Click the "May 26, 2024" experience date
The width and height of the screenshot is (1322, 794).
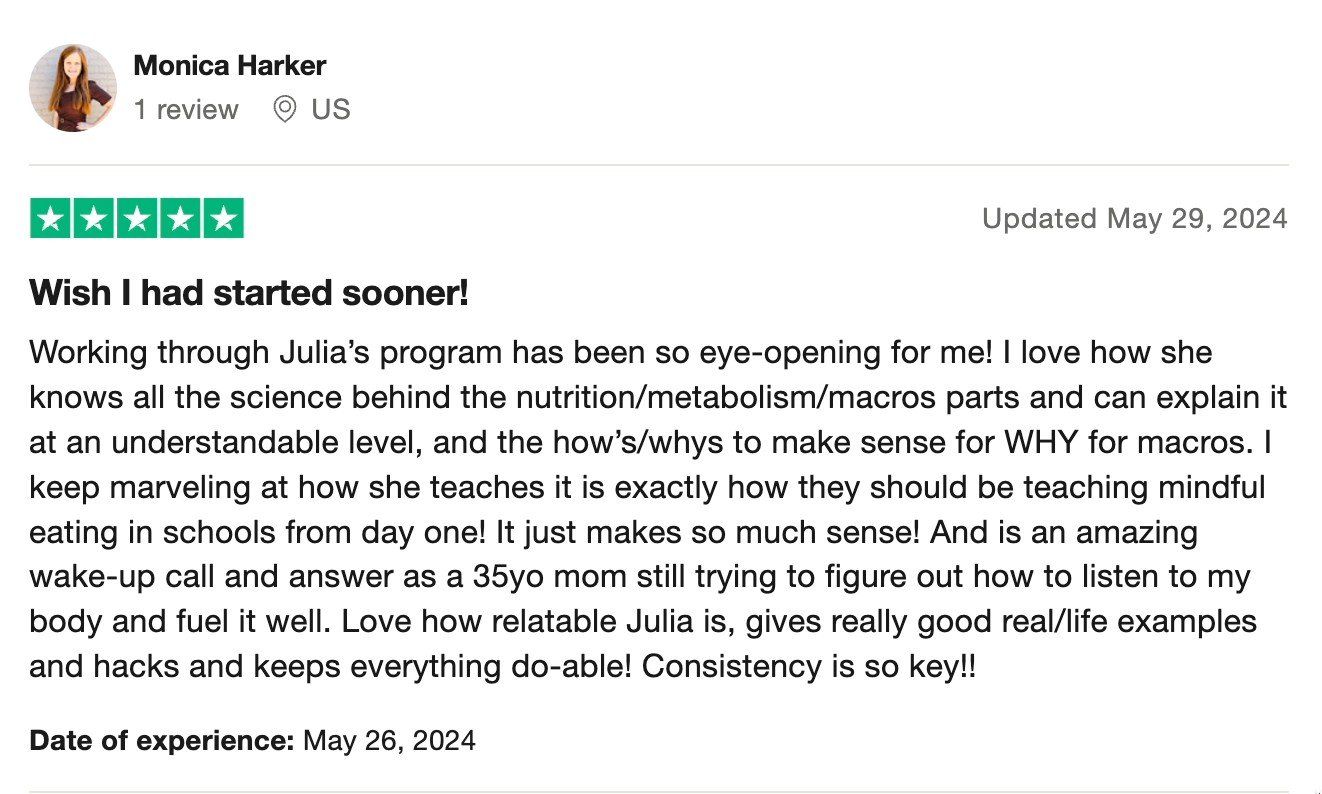pos(389,741)
